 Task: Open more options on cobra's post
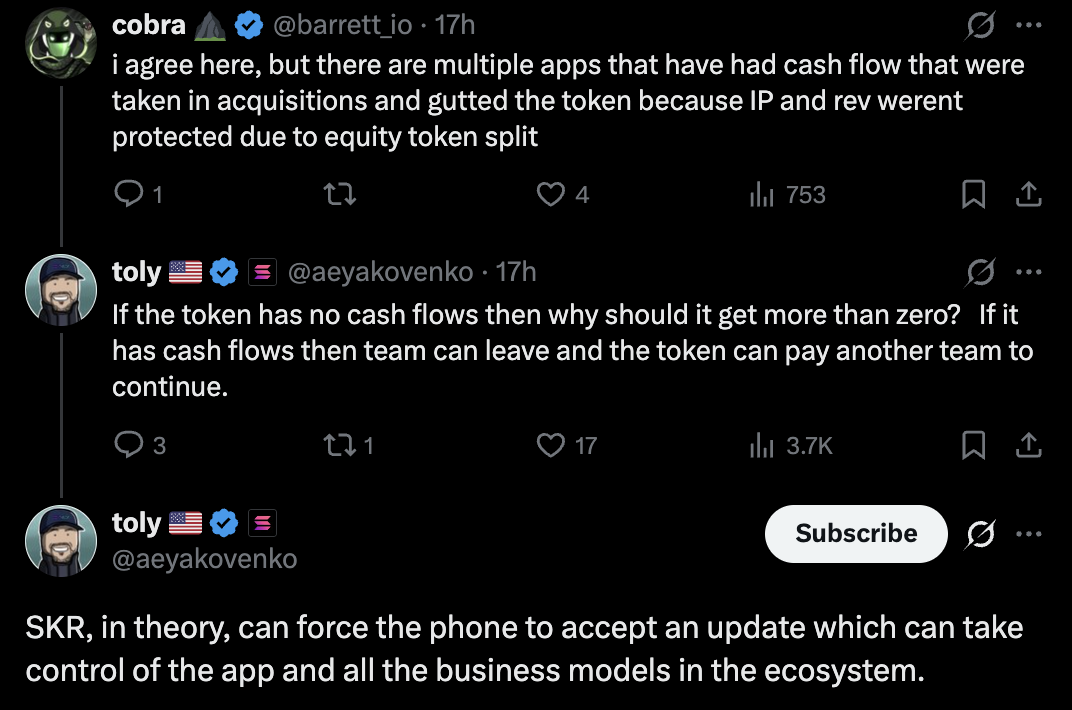pos(1027,26)
